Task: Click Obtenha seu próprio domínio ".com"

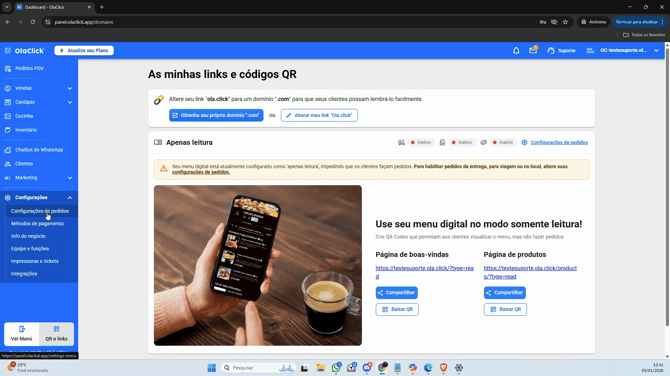Action: tap(216, 115)
